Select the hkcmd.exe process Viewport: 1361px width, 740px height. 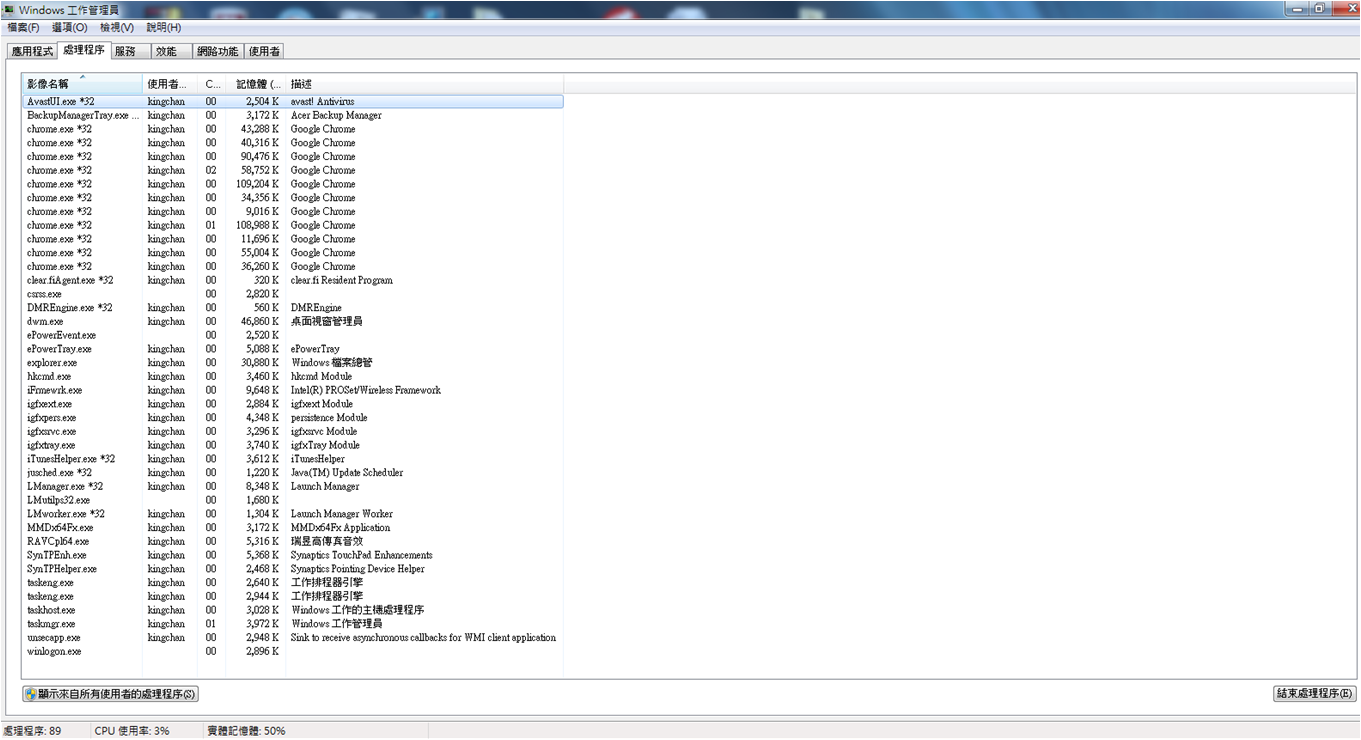(293, 376)
